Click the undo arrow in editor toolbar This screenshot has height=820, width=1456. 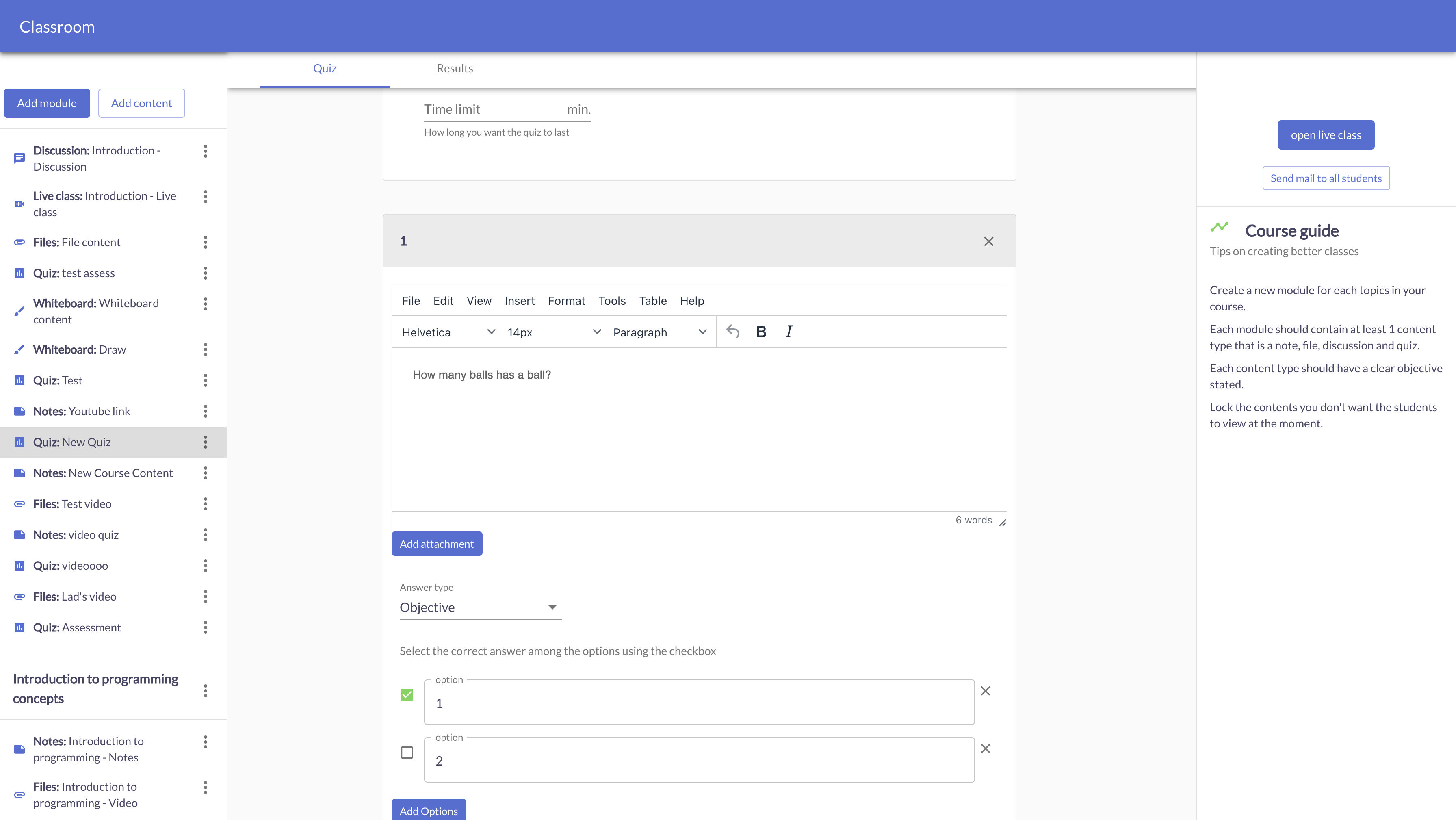point(732,332)
